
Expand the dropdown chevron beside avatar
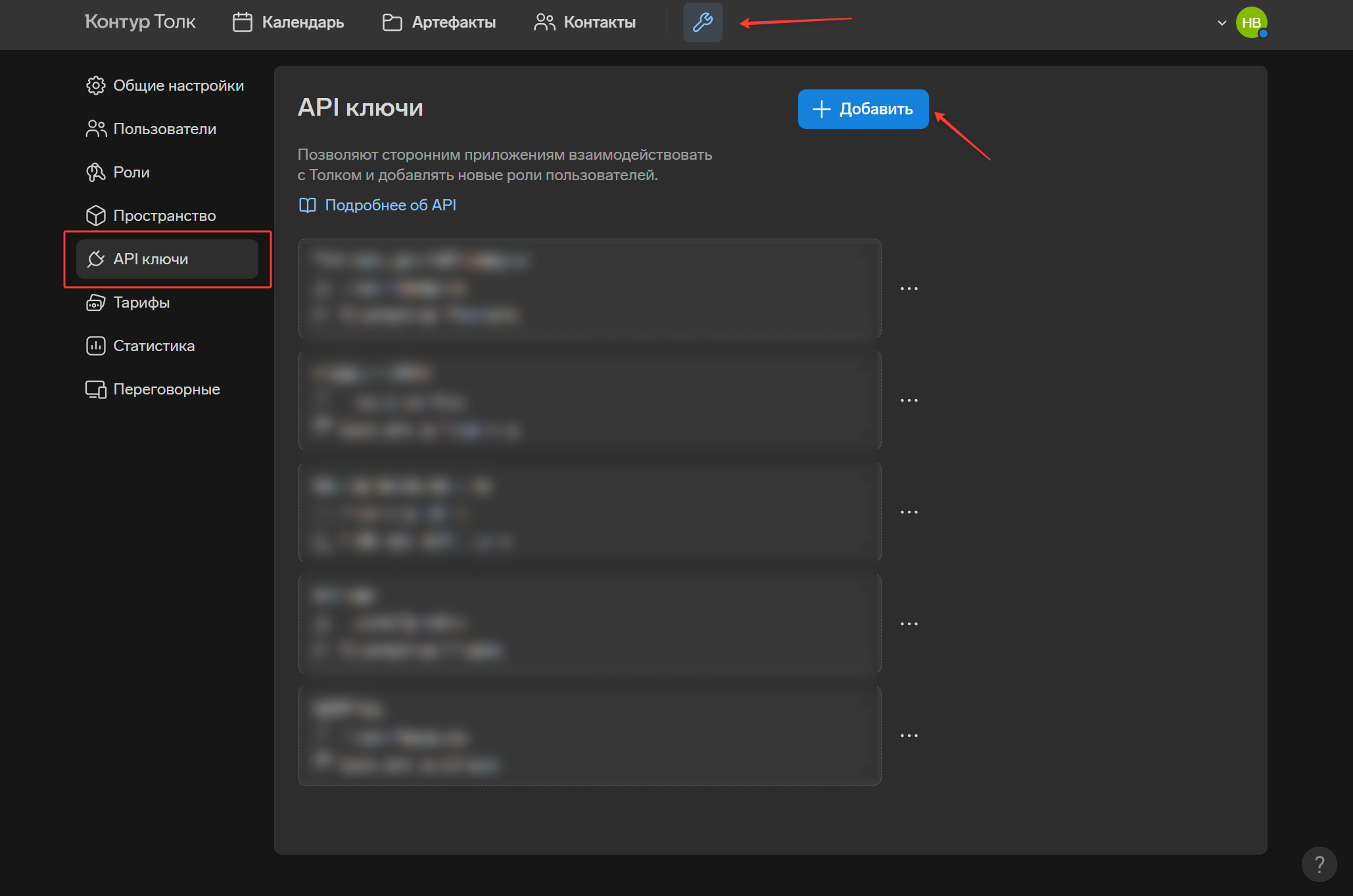[x=1222, y=23]
